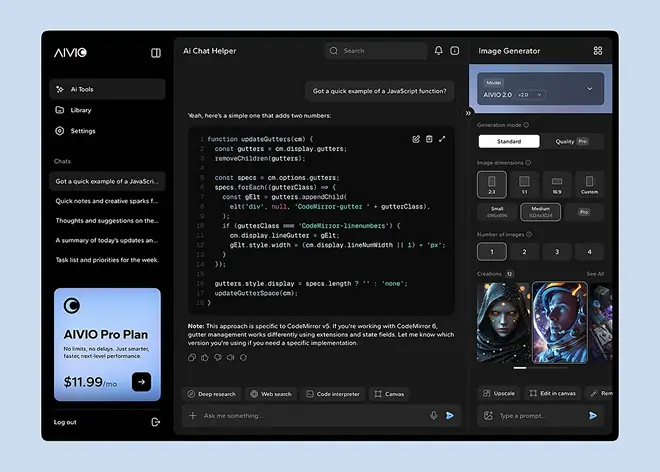Viewport: 660px width, 472px height.
Task: Click the Deep research button
Action: coord(211,394)
